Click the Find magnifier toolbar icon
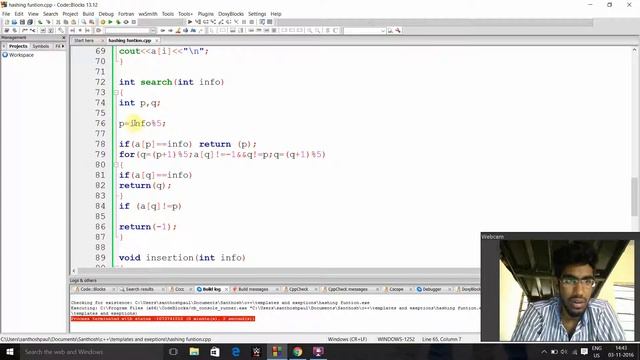 [84, 22]
